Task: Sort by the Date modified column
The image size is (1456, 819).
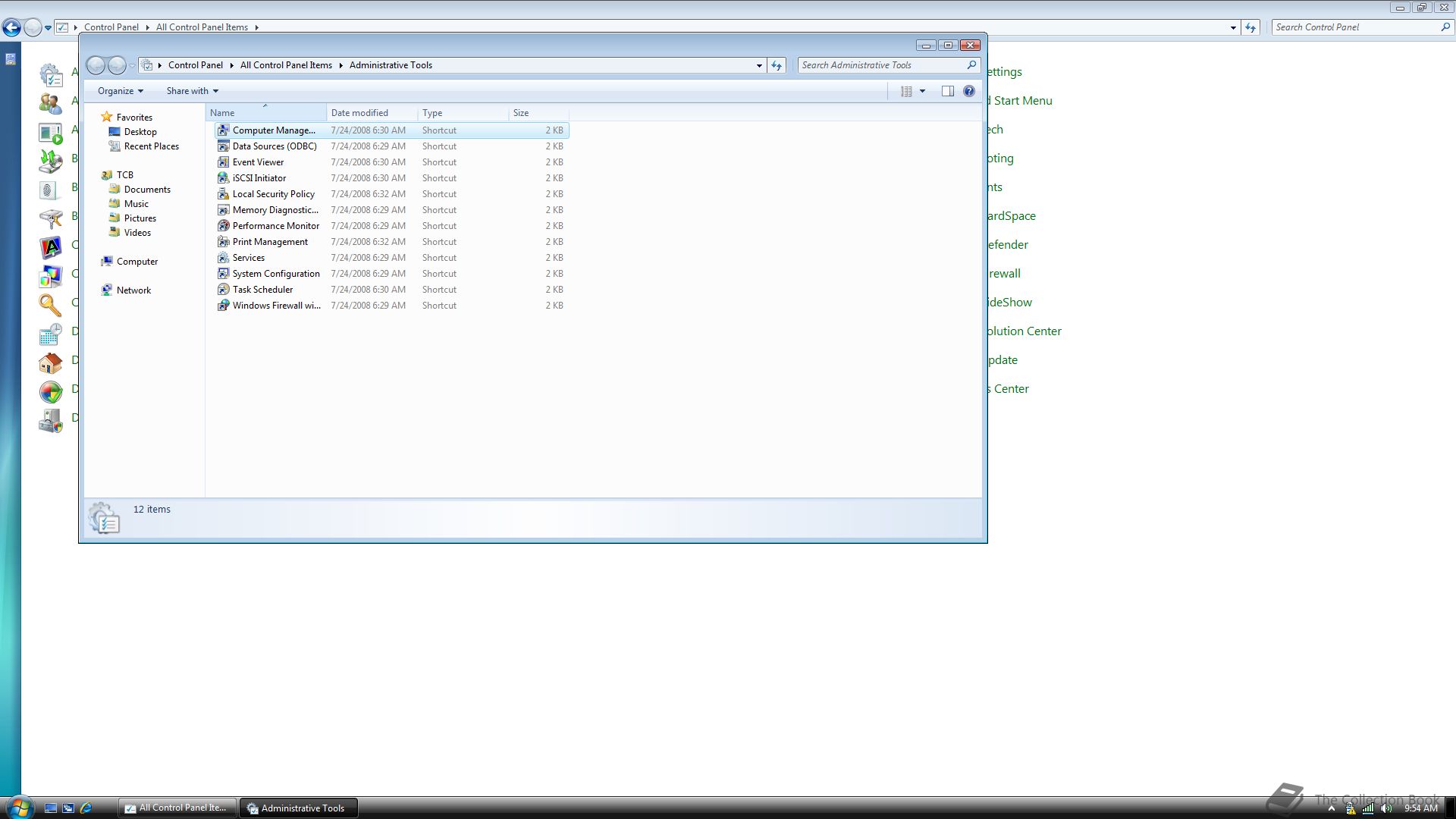Action: pos(372,113)
